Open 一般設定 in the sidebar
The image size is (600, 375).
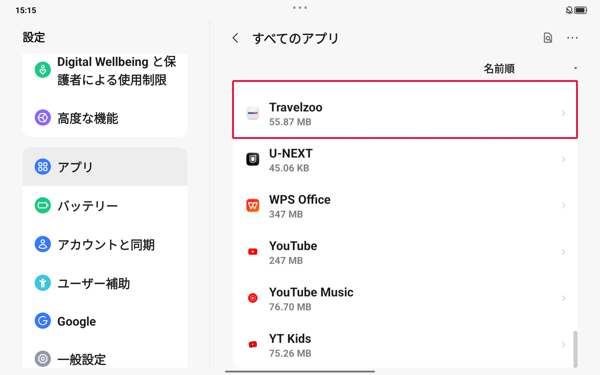pyautogui.click(x=105, y=358)
